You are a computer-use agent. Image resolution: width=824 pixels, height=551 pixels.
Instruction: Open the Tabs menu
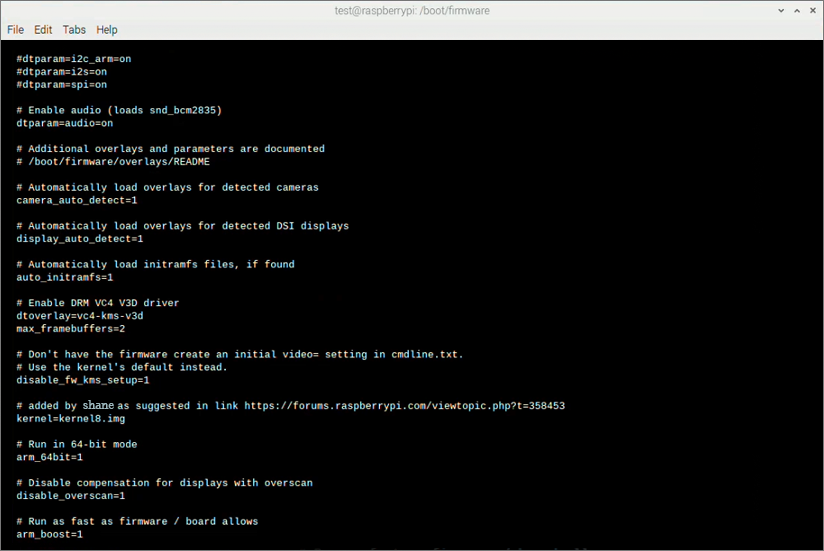tap(74, 30)
